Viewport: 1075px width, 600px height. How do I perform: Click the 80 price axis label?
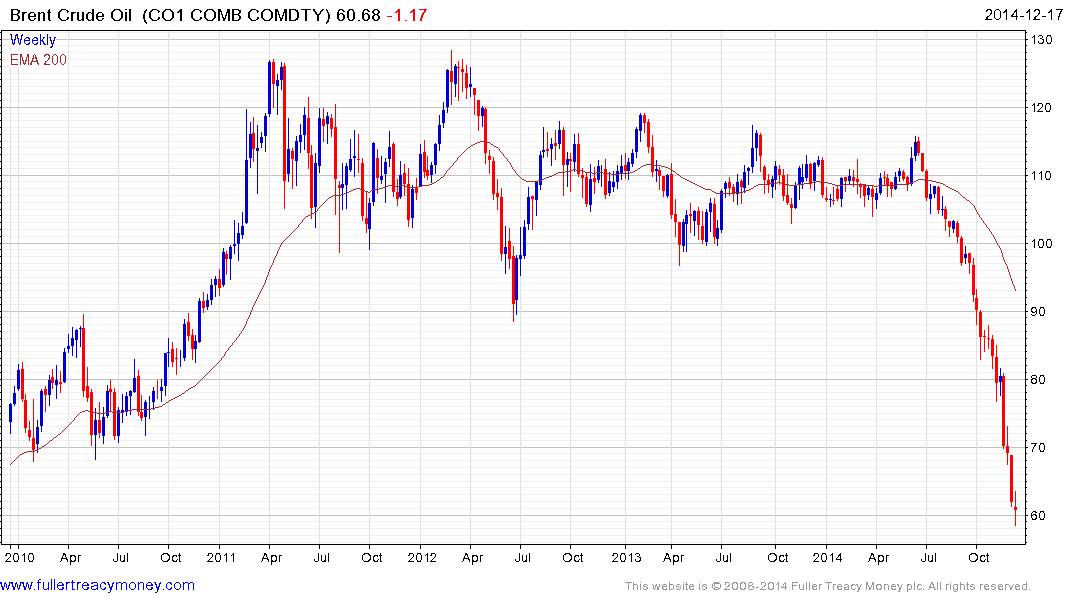click(1037, 379)
